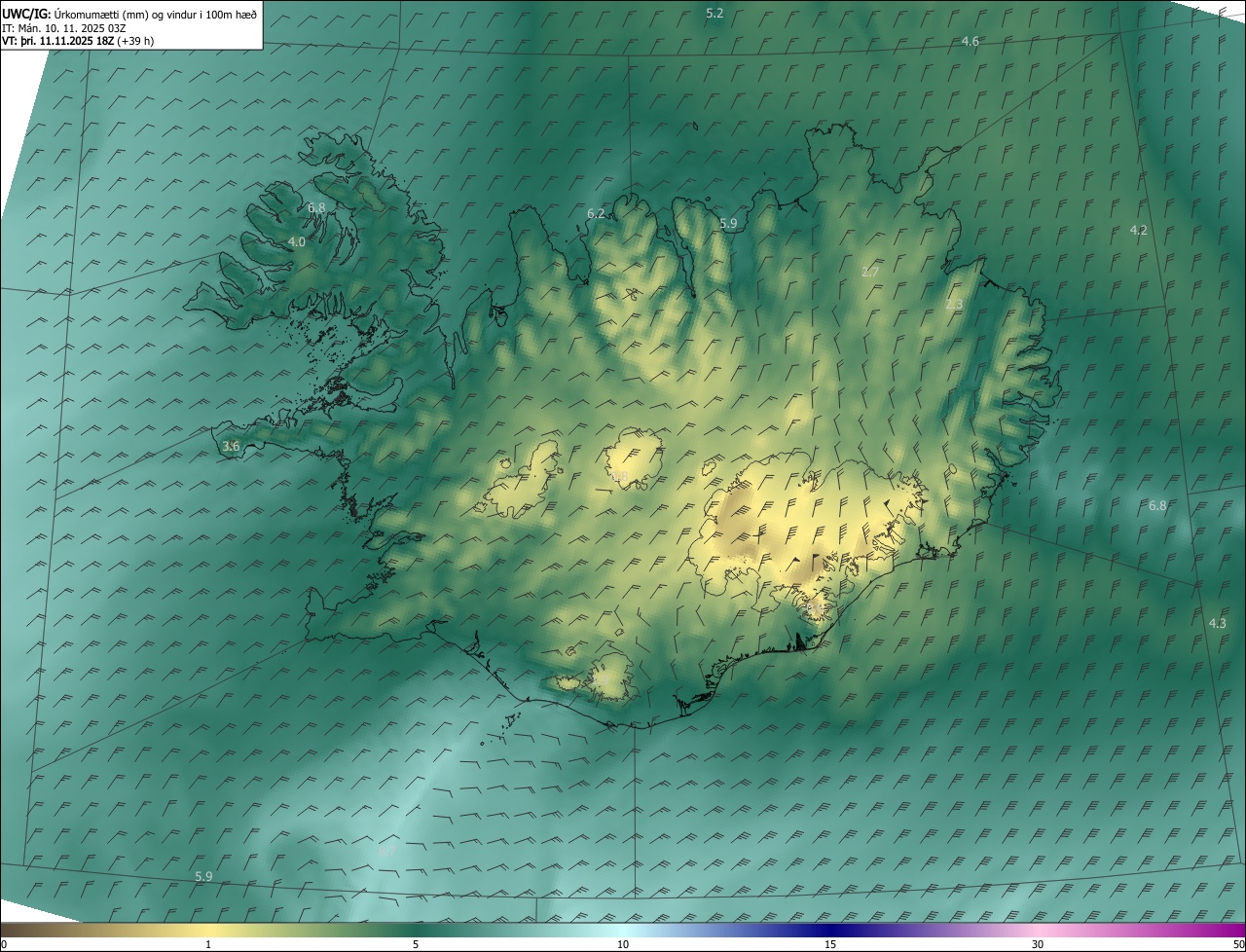1246x952 pixels.
Task: Click the colorbar tick label "1"
Action: 208,944
